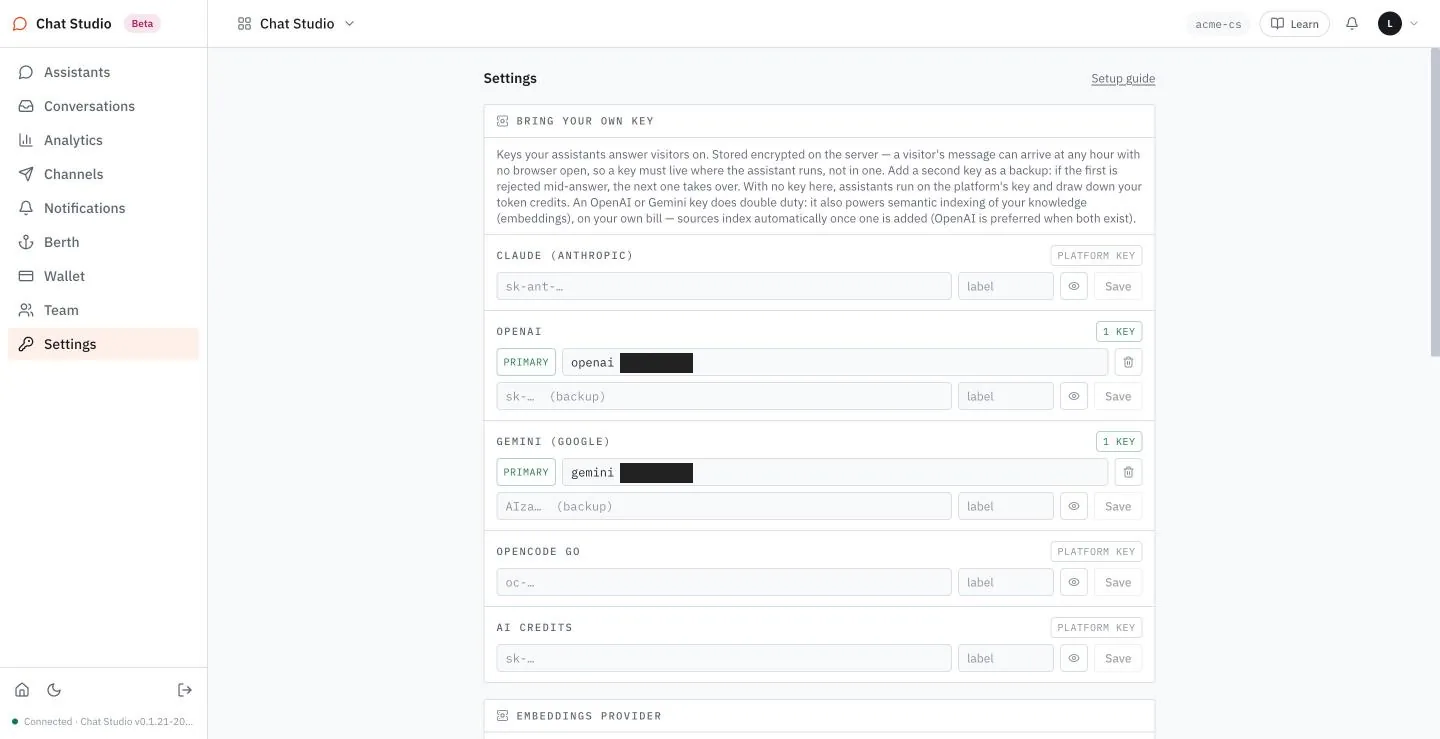The height and width of the screenshot is (739, 1440).
Task: Click the acme-cs workspace tag
Action: [x=1218, y=24]
